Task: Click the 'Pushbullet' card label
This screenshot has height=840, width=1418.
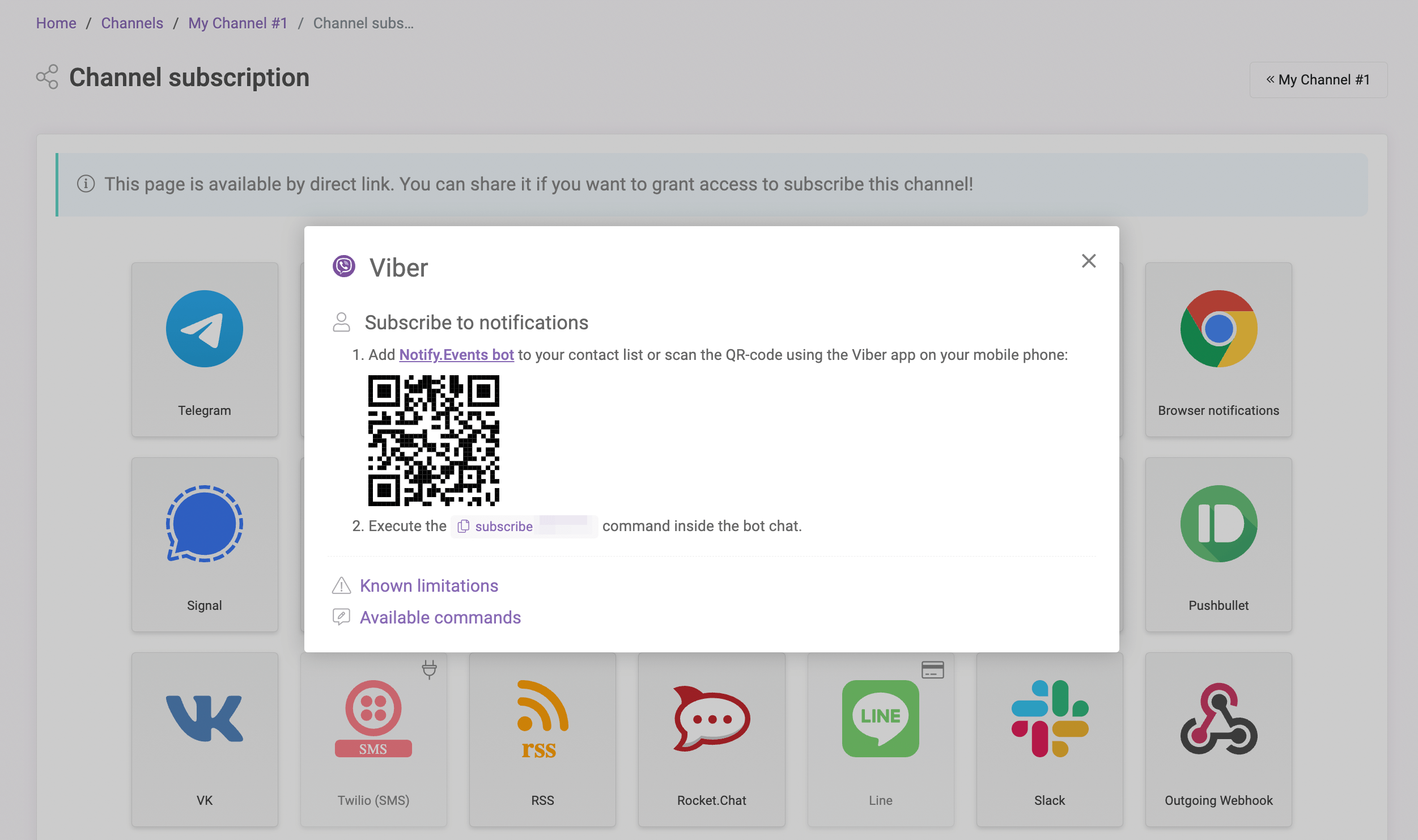Action: pos(1219,605)
